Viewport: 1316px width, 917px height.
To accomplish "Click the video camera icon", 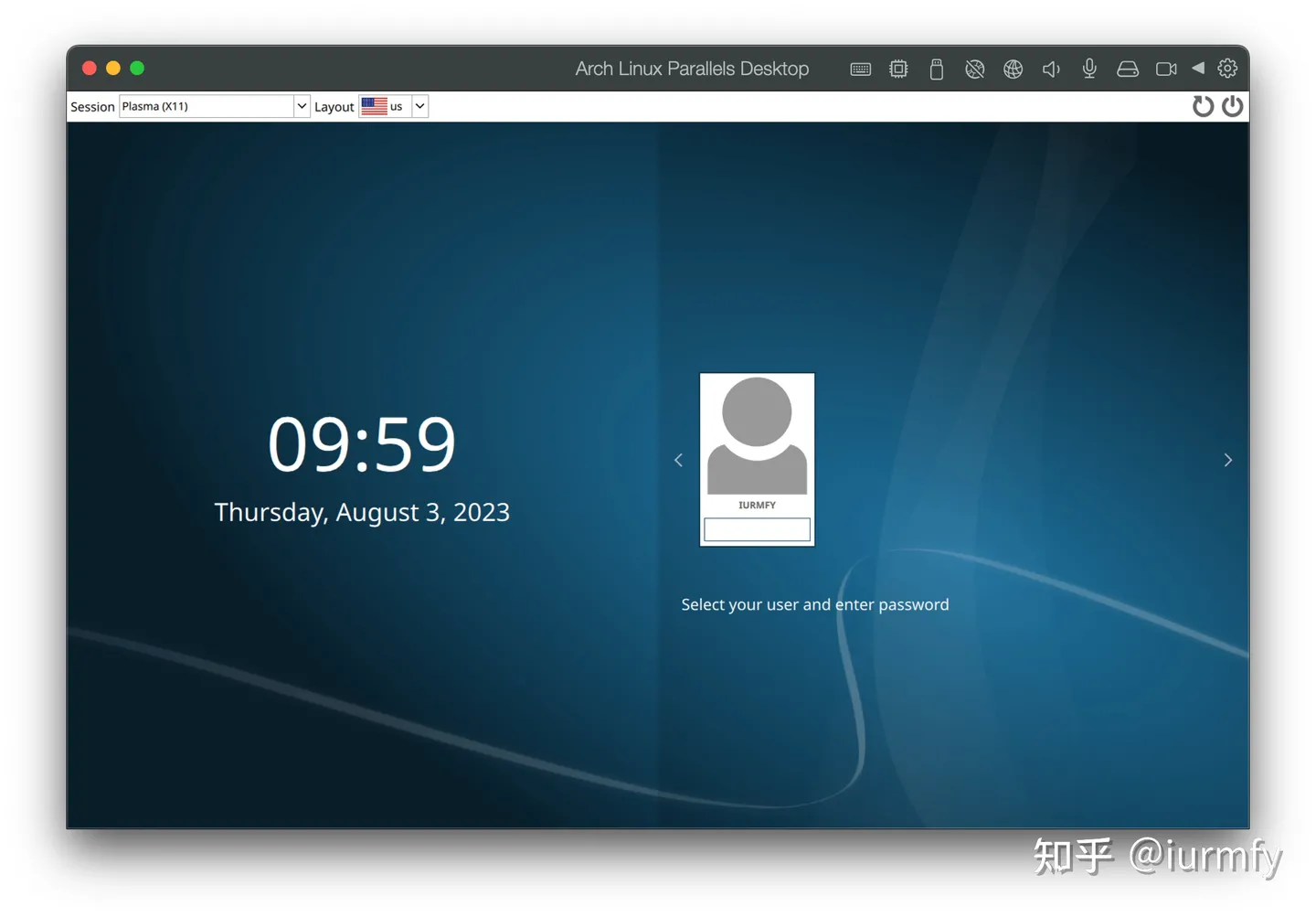I will click(x=1166, y=69).
